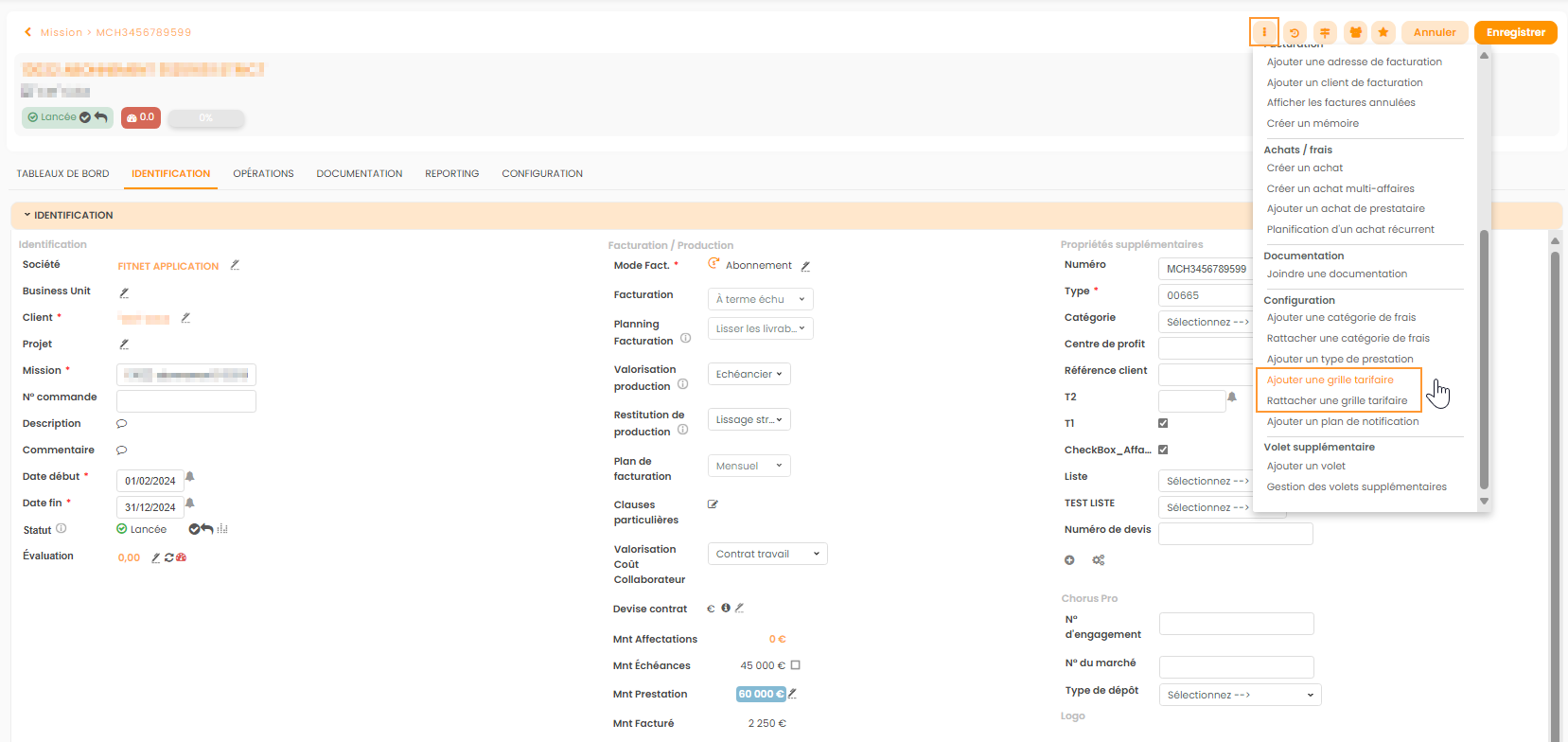Open the Description comment bubble icon
Screen dimensions: 1568x742
pos(121,424)
